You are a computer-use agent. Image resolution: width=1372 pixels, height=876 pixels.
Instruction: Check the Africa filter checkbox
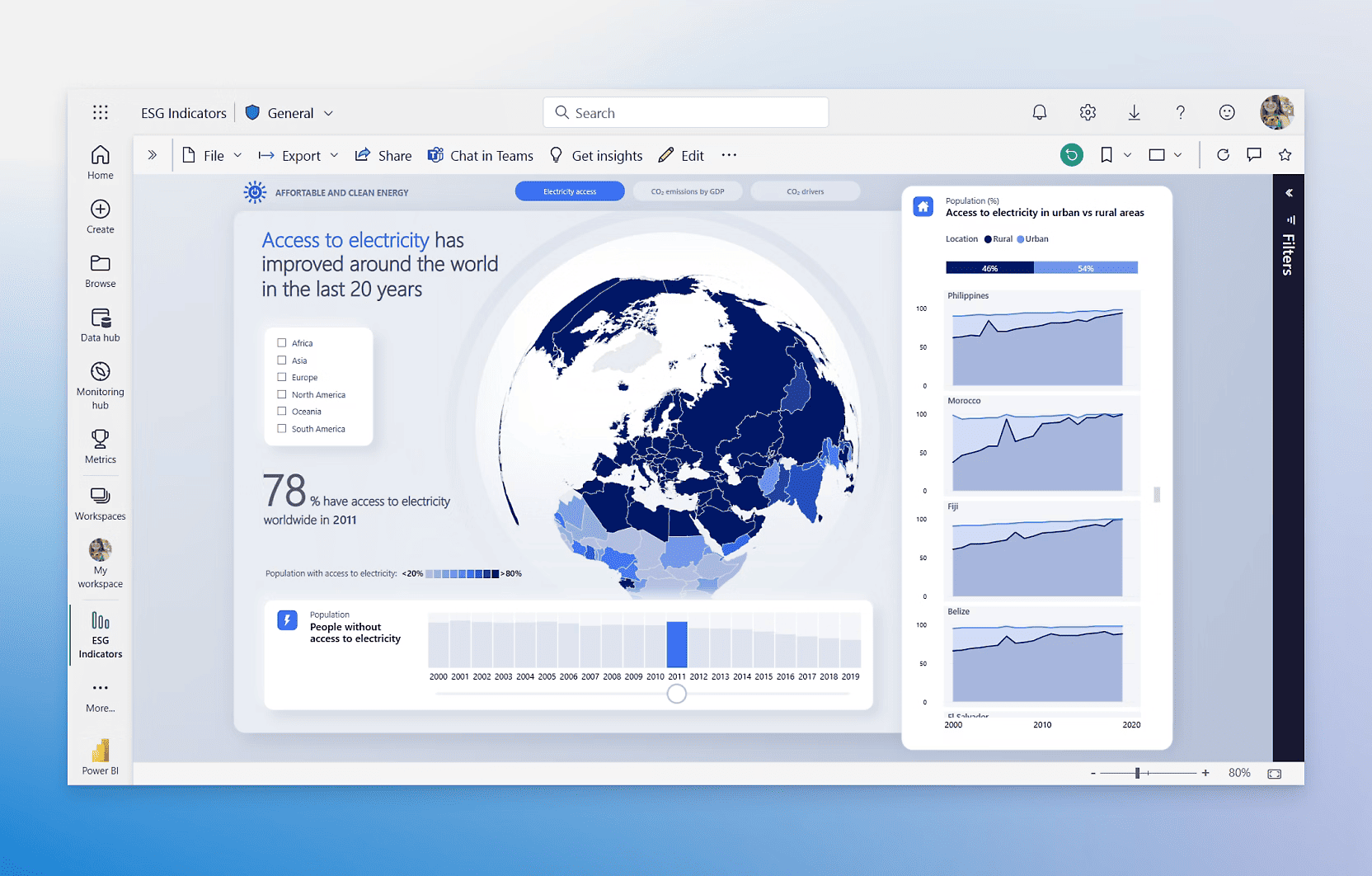coord(281,342)
